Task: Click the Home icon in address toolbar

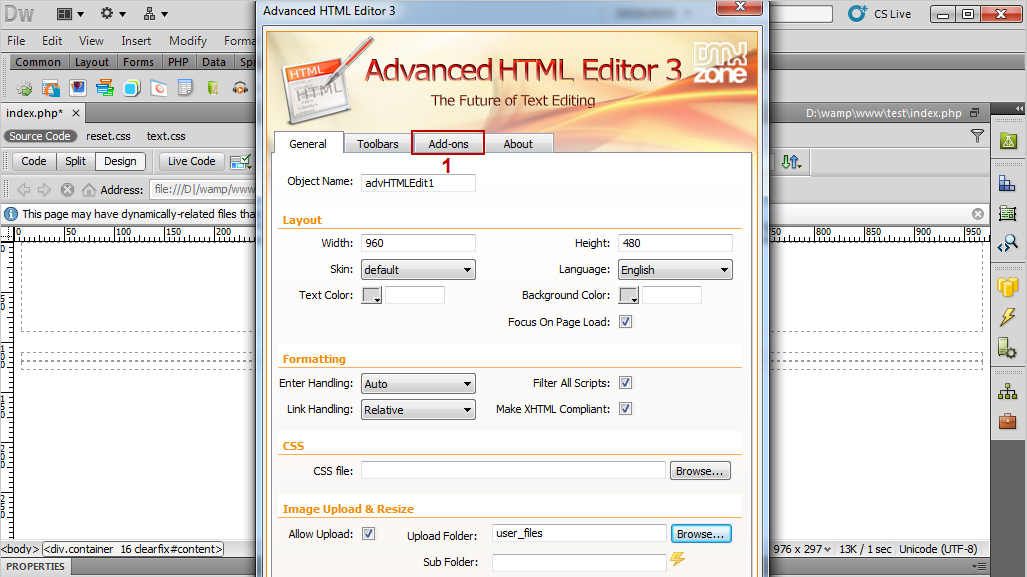Action: 88,190
